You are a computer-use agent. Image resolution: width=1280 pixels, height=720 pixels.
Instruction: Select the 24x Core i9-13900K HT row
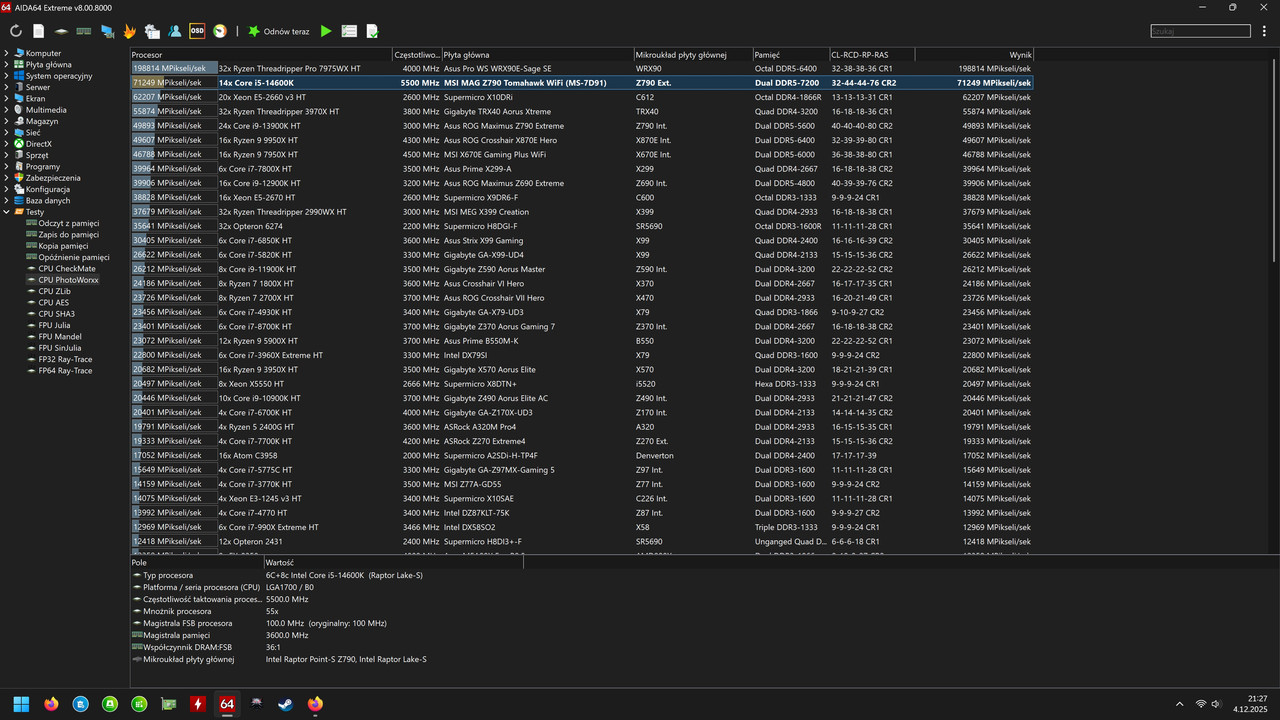tap(582, 126)
